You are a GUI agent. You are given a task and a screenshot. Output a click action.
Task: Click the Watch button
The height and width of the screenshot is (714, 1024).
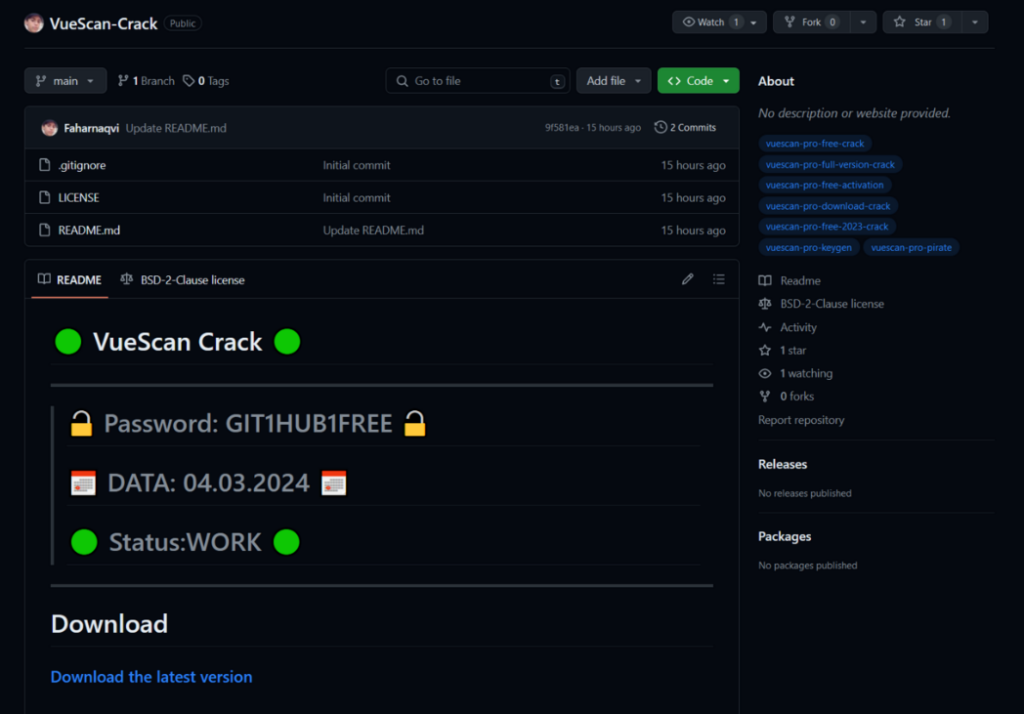pos(710,22)
